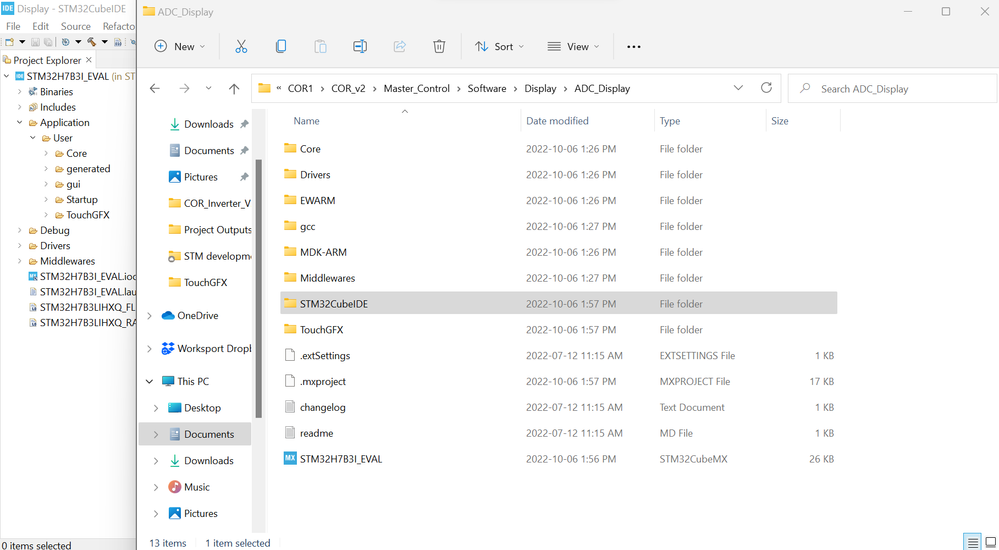
Task: Click the Cut scissors icon in File Explorer
Action: pos(241,47)
